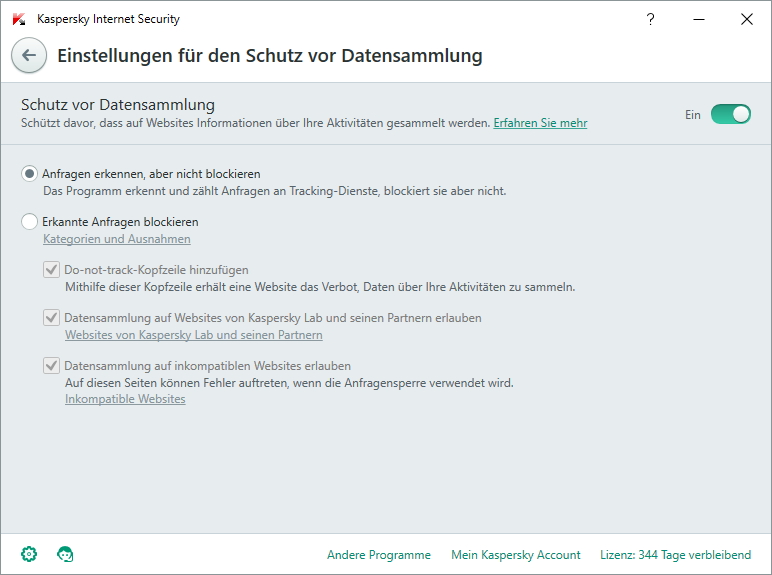Open Websites von Kaspersky Lab und seinen Partnern
The width and height of the screenshot is (772, 575).
[x=193, y=335]
